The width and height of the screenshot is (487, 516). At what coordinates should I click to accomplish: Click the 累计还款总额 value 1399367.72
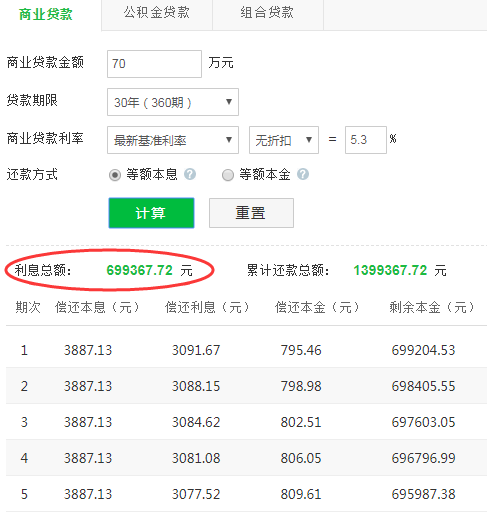390,270
